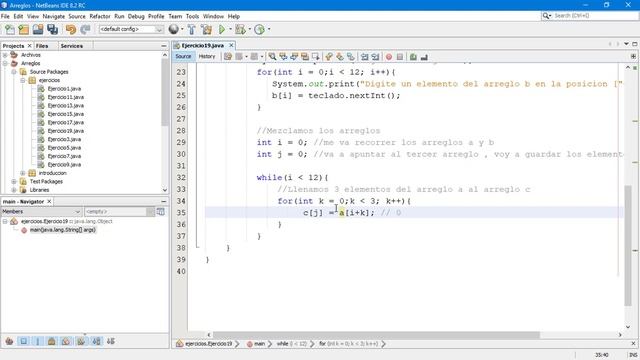The height and width of the screenshot is (360, 640).
Task: Toggle Show Fields filter in Navigator
Action: click(24, 341)
